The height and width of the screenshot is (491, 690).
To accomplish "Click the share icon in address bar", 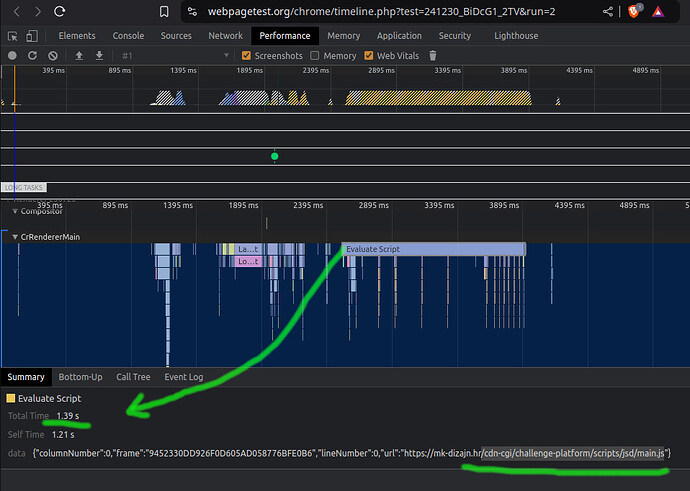I will point(609,12).
